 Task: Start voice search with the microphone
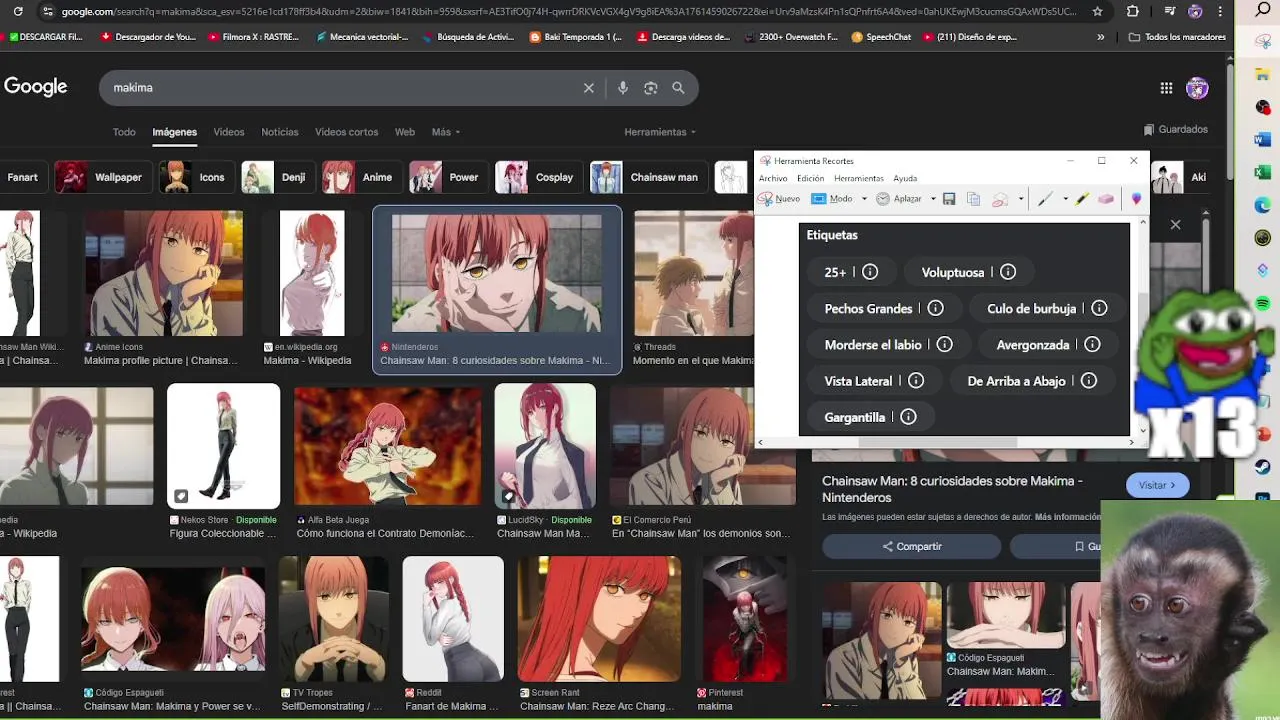[x=623, y=88]
